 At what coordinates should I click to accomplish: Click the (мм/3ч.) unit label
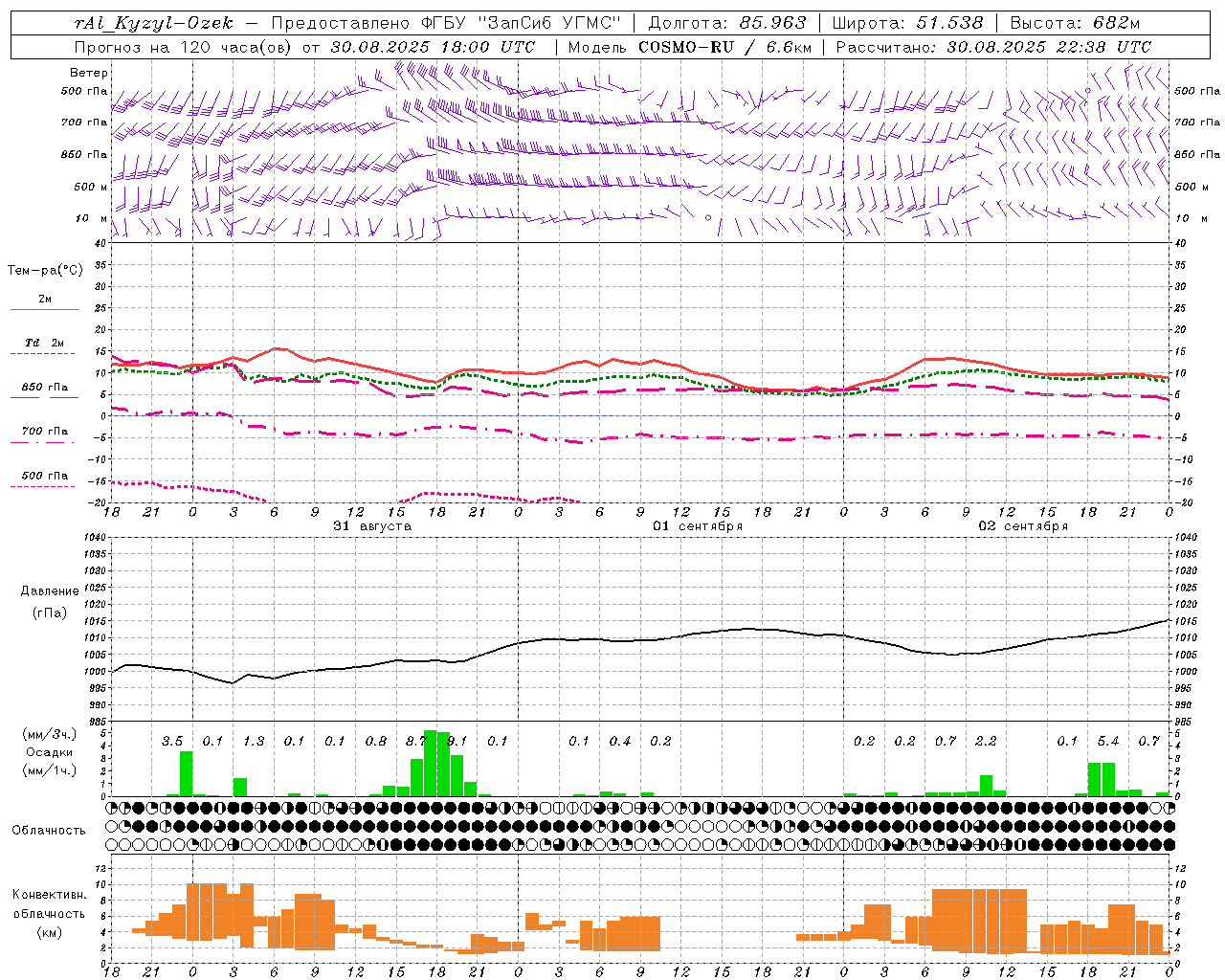(x=49, y=734)
